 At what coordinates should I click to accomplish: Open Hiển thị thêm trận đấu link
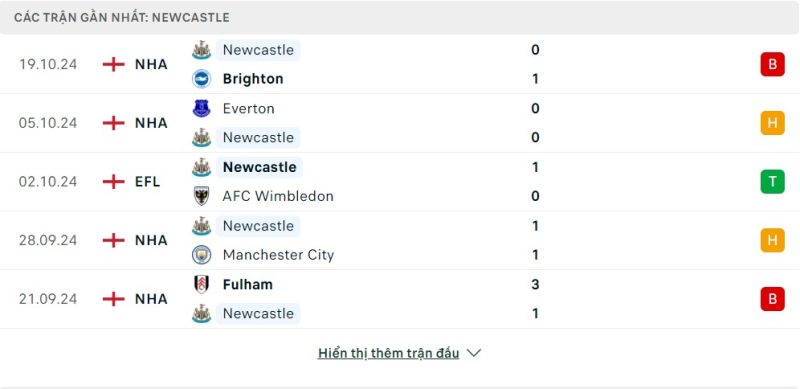[x=388, y=353]
